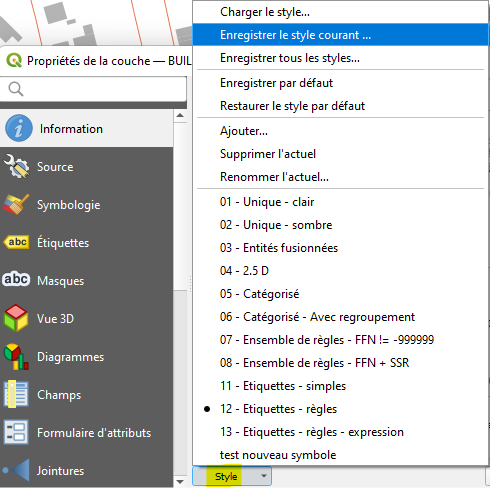Select style 05 - Catégorisé
Screen dimensions: 490x488
(340, 294)
